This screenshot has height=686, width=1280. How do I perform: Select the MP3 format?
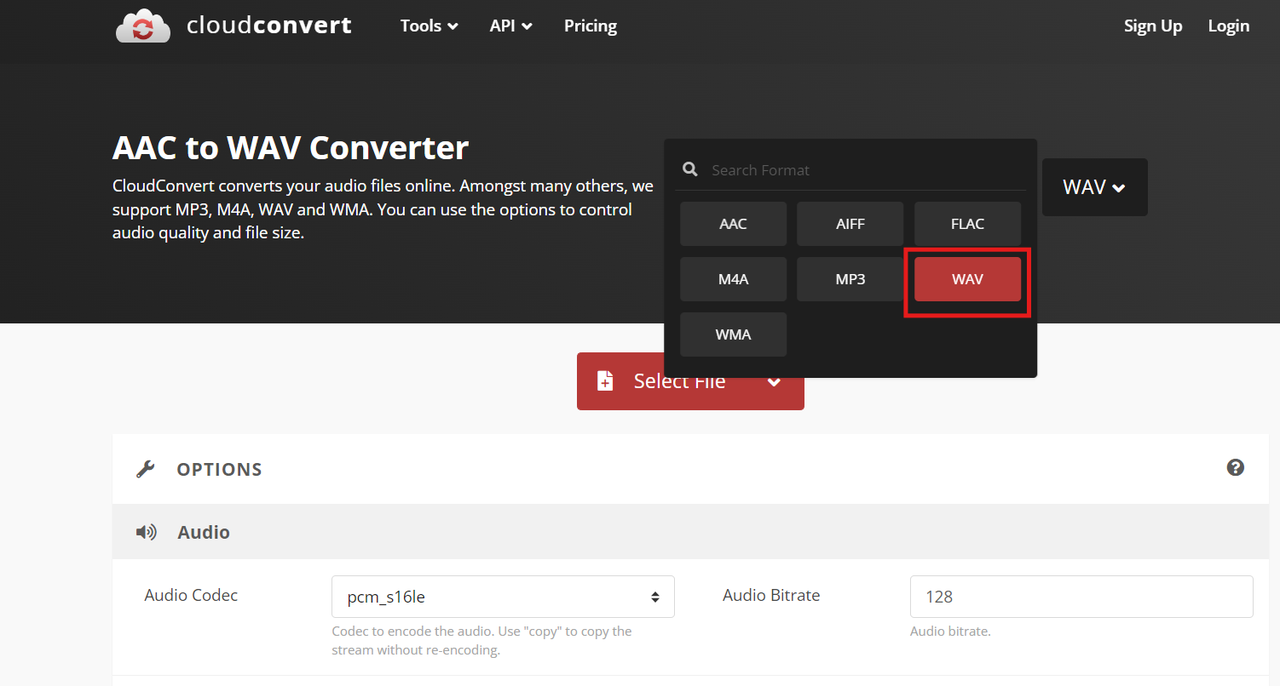[x=850, y=279]
